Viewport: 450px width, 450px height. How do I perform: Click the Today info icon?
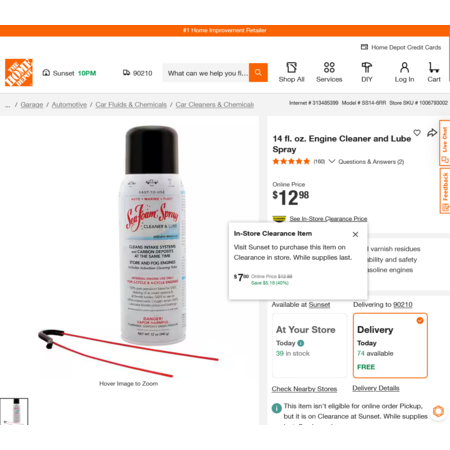[301, 343]
